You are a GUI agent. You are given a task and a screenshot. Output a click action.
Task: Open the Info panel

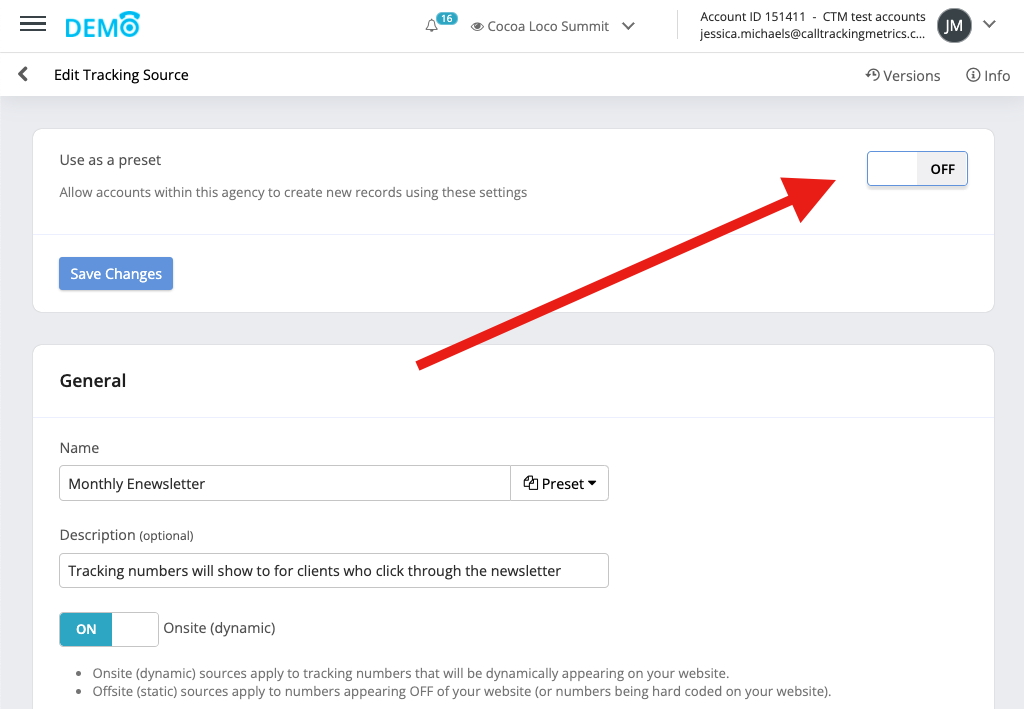(988, 76)
